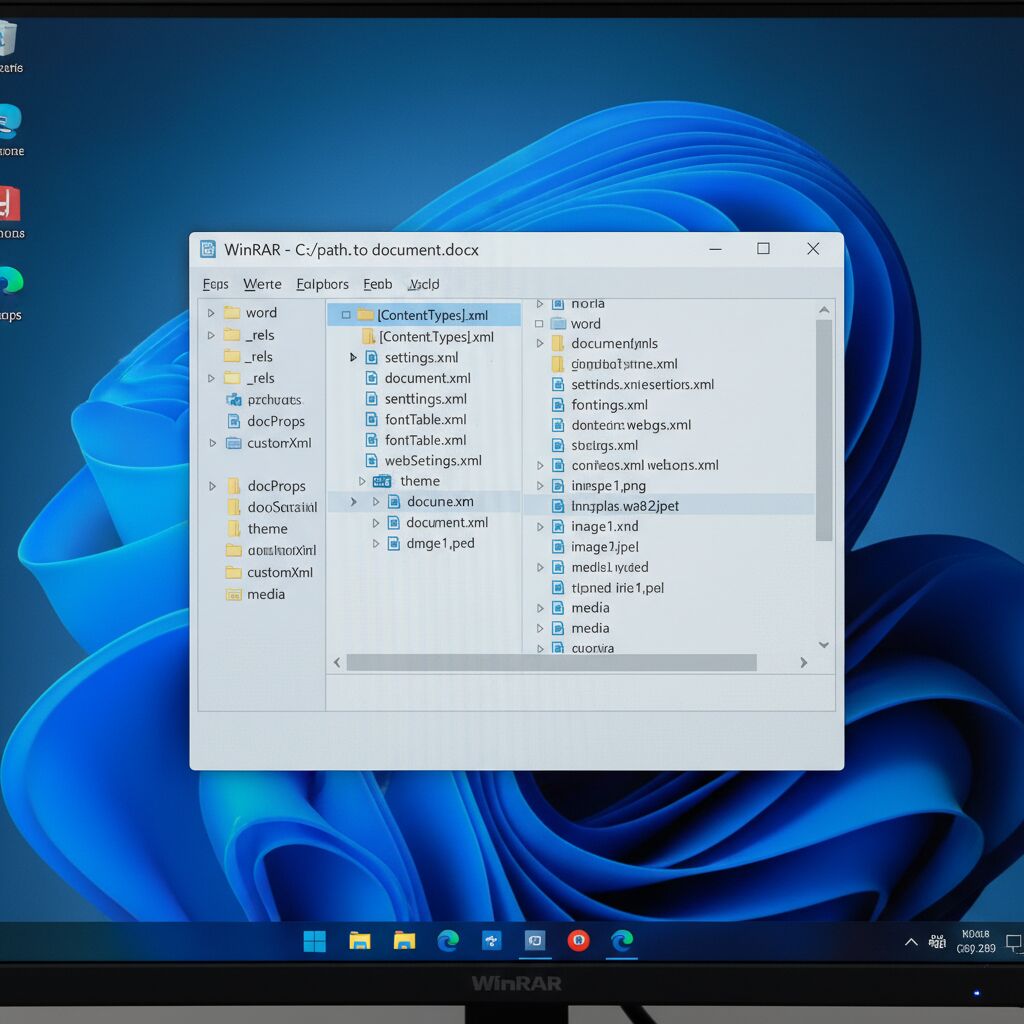This screenshot has height=1024, width=1024.
Task: Click the webSetings.xml file icon
Action: point(371,461)
